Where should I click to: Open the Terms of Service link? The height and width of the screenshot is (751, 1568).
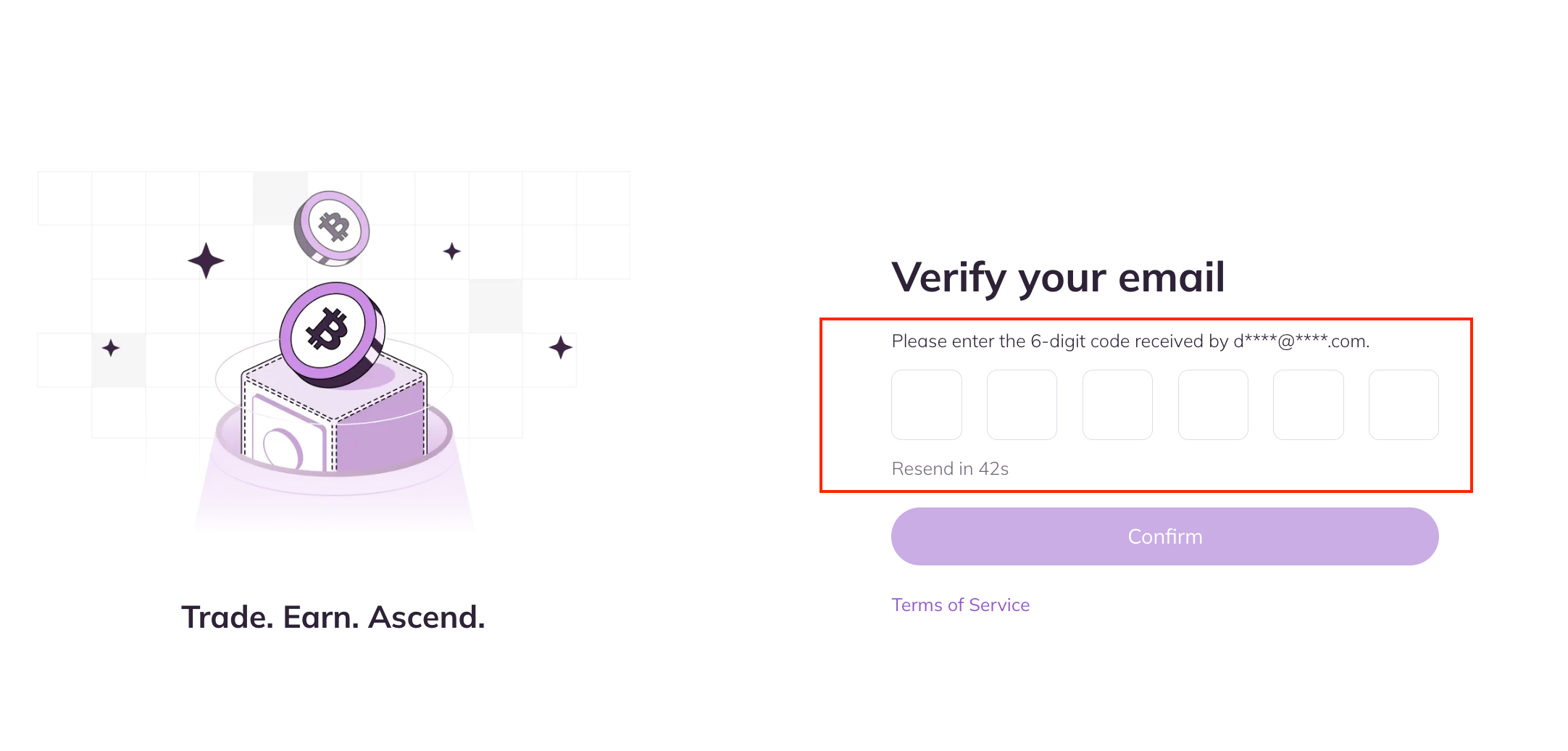pyautogui.click(x=960, y=605)
